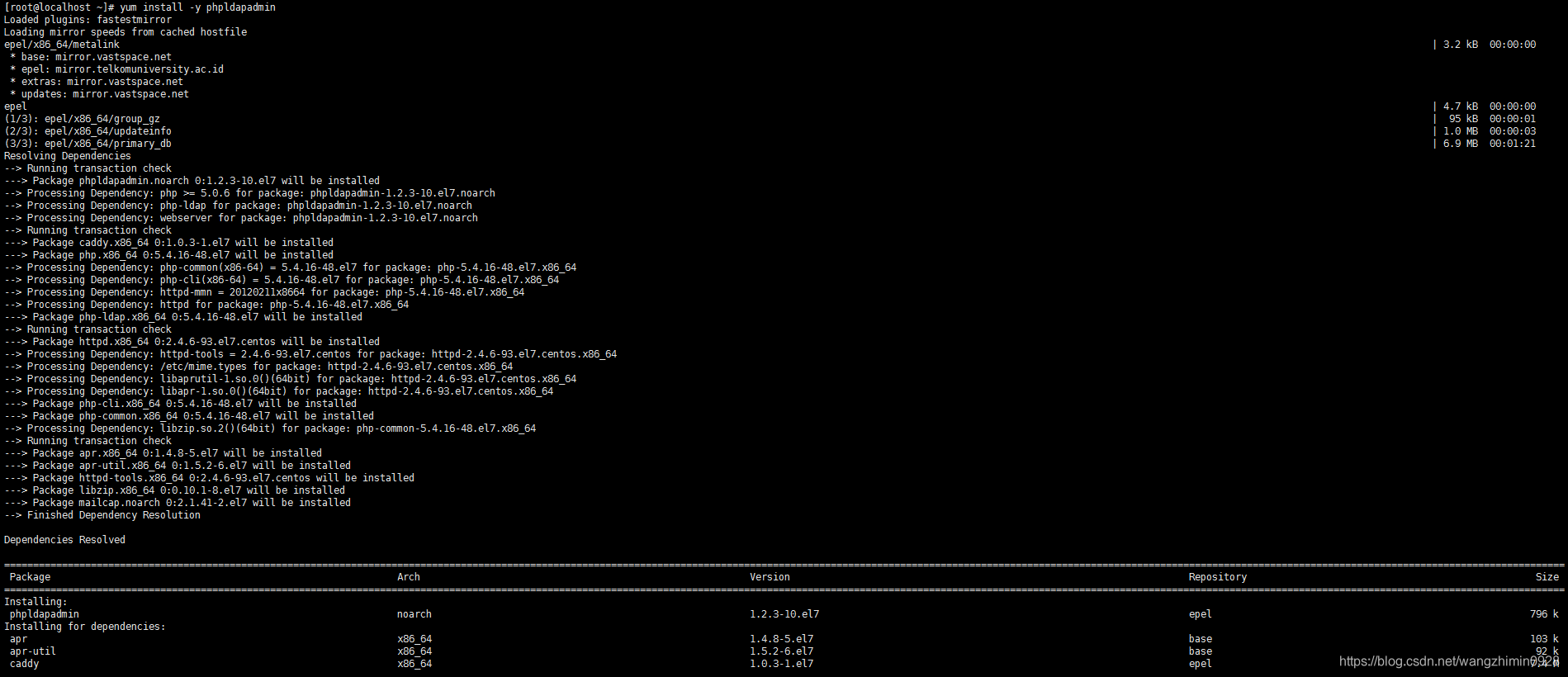Click 'Package apr-util.x86_64 0:1.5.2-6.el7' line
The height and width of the screenshot is (677, 1568).
pos(178,466)
